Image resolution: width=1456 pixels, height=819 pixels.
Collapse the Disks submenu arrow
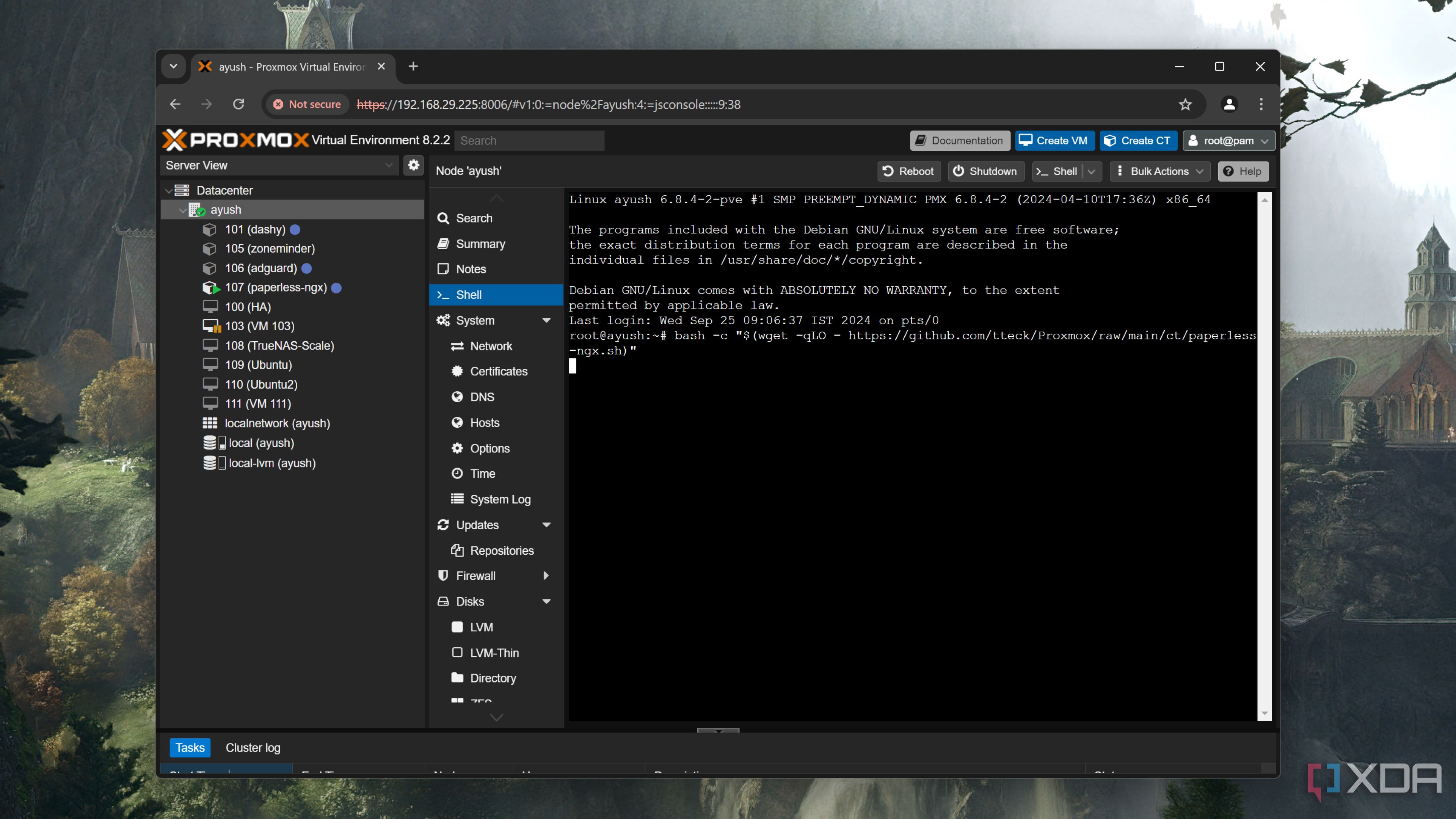coord(546,601)
